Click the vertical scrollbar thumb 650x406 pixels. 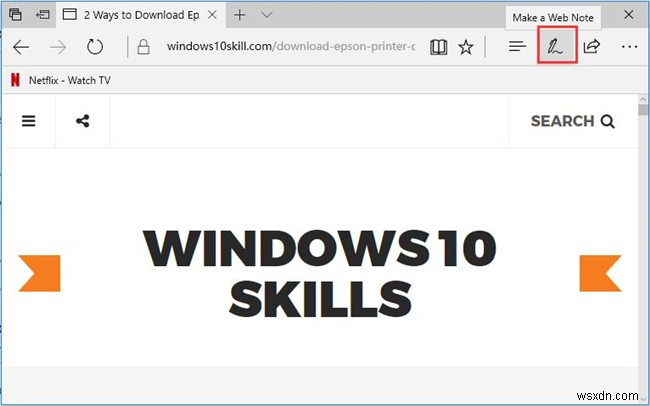pyautogui.click(x=643, y=110)
